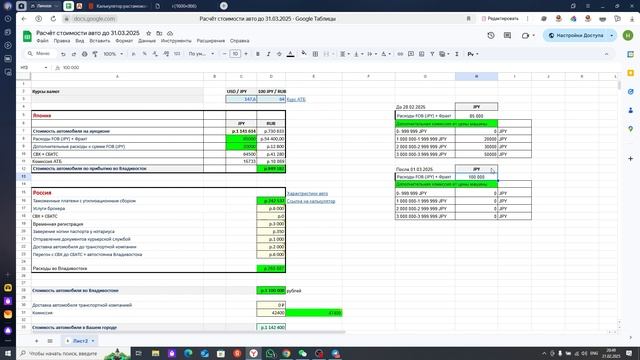Toggle bold formatting
The image size is (640, 360).
(x=258, y=54)
